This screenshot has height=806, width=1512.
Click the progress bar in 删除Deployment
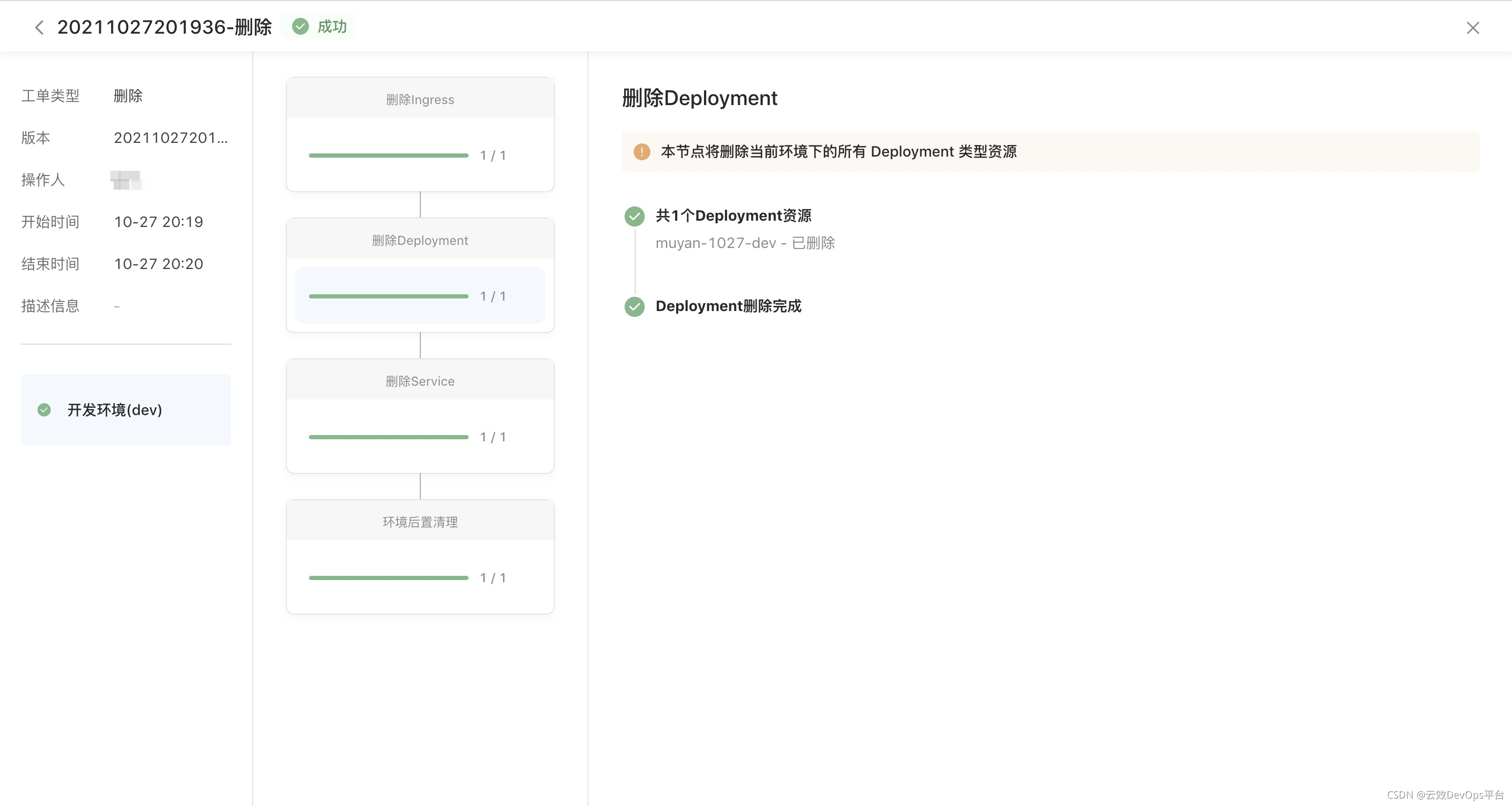point(389,296)
